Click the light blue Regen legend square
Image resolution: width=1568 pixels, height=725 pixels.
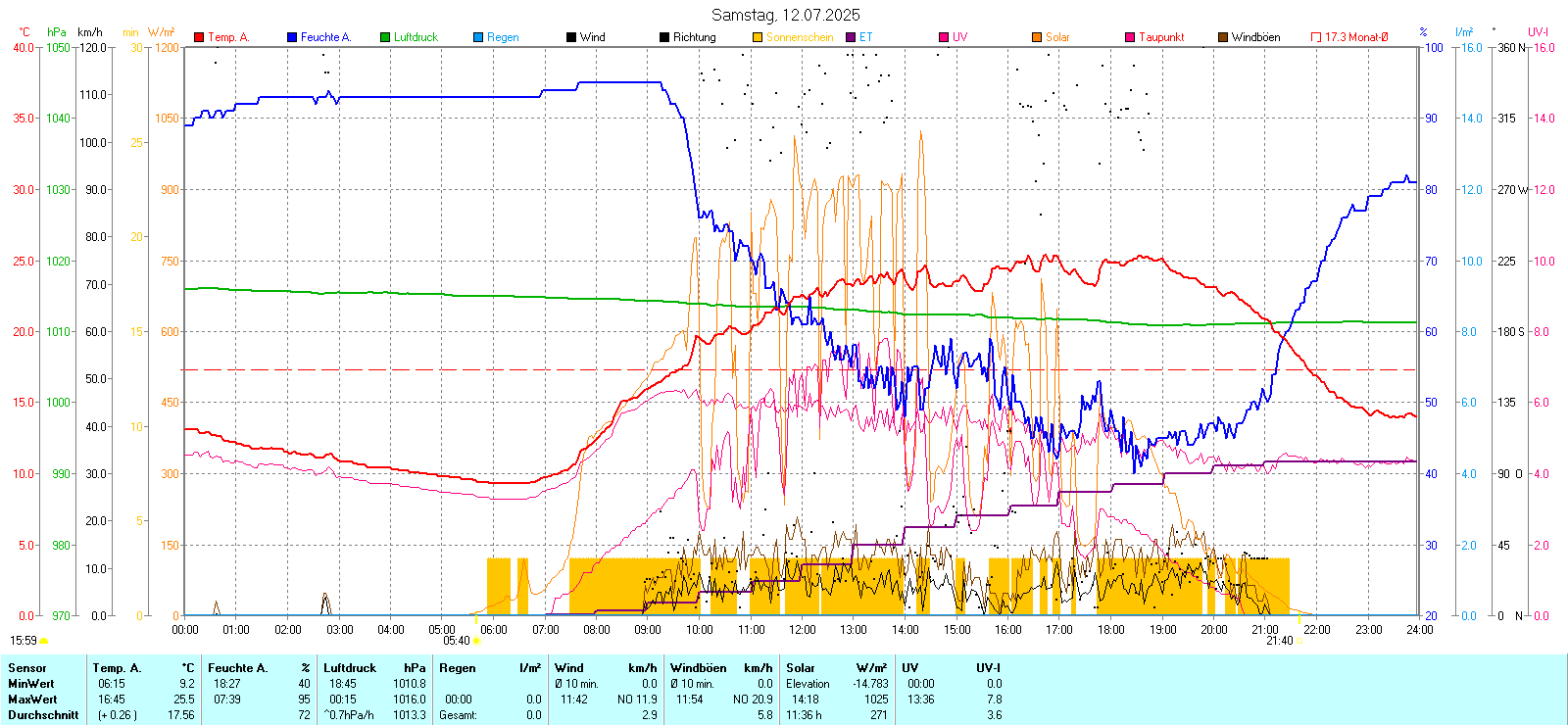pyautogui.click(x=478, y=37)
